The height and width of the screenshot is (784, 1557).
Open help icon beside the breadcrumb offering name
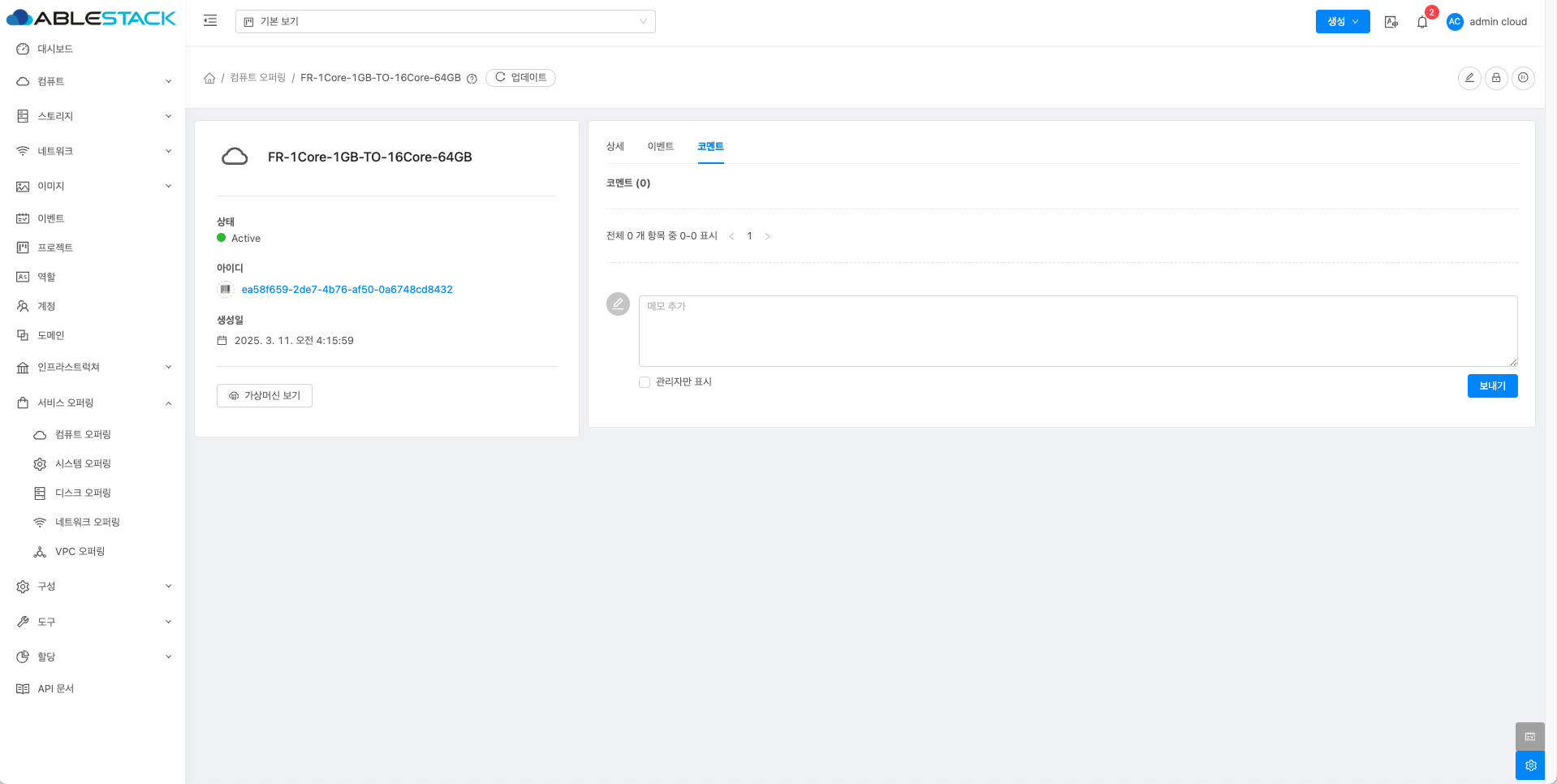coord(472,79)
